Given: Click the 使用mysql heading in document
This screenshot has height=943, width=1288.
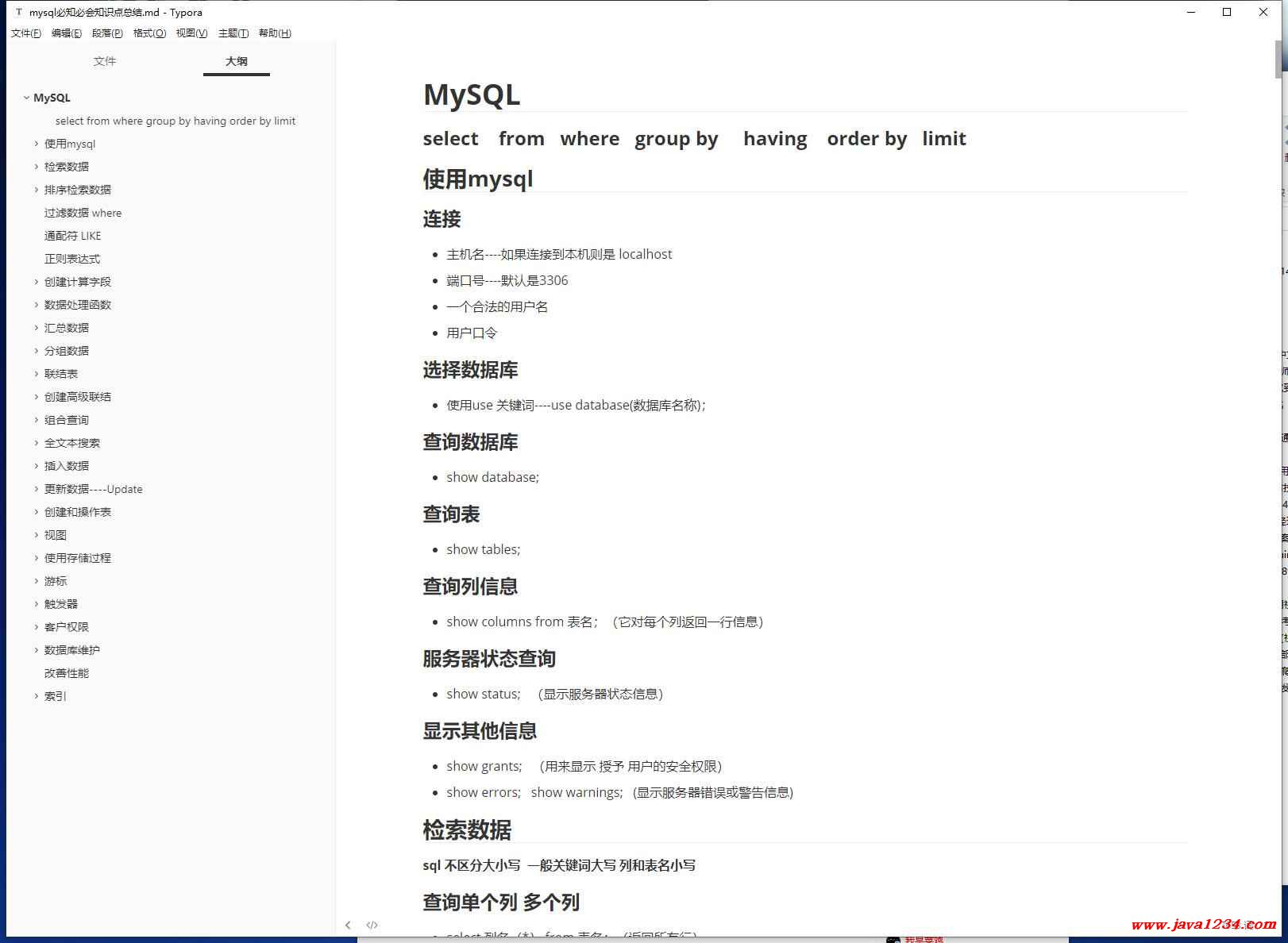Looking at the screenshot, I should [478, 179].
